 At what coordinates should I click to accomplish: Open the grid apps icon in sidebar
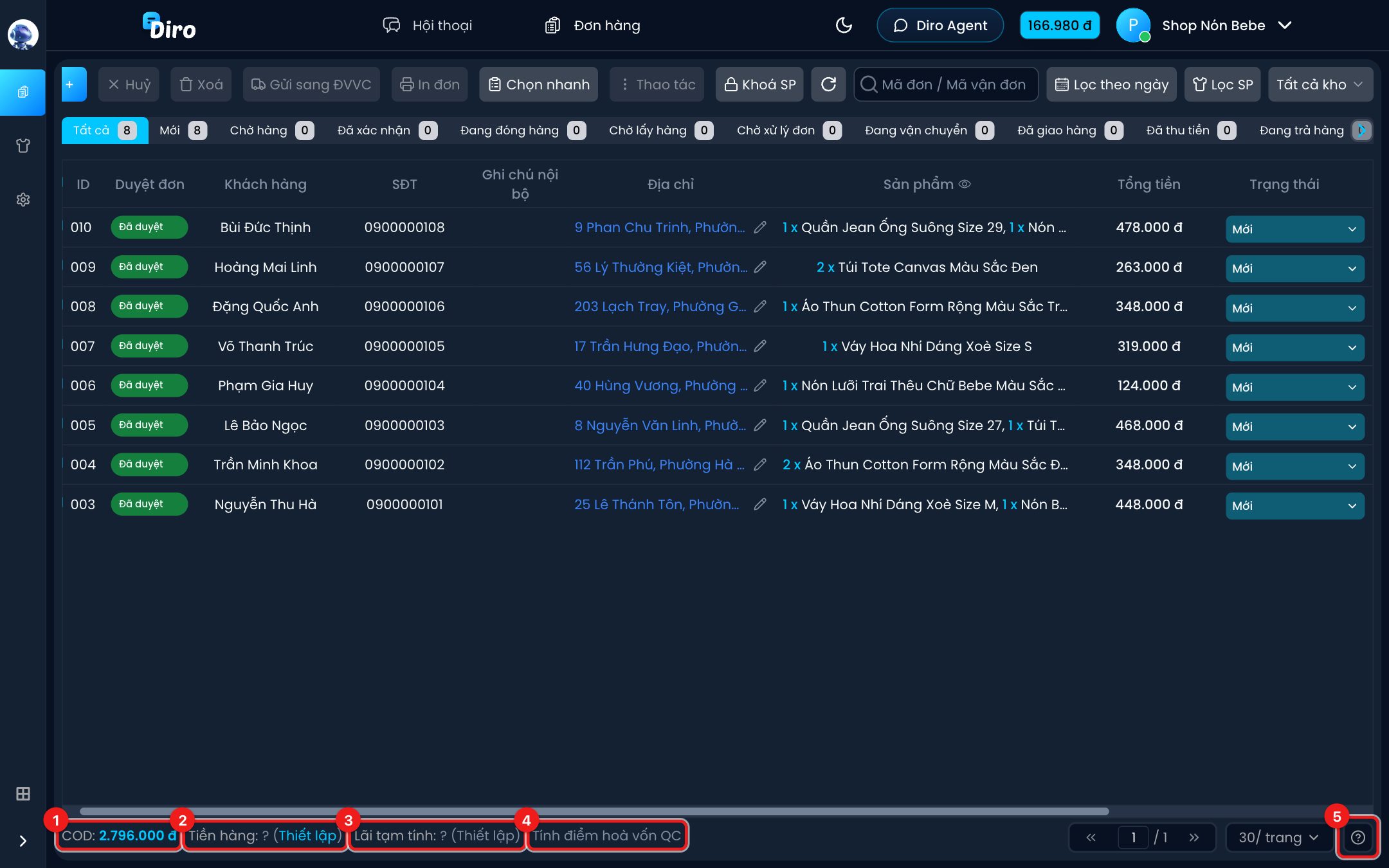[x=23, y=793]
